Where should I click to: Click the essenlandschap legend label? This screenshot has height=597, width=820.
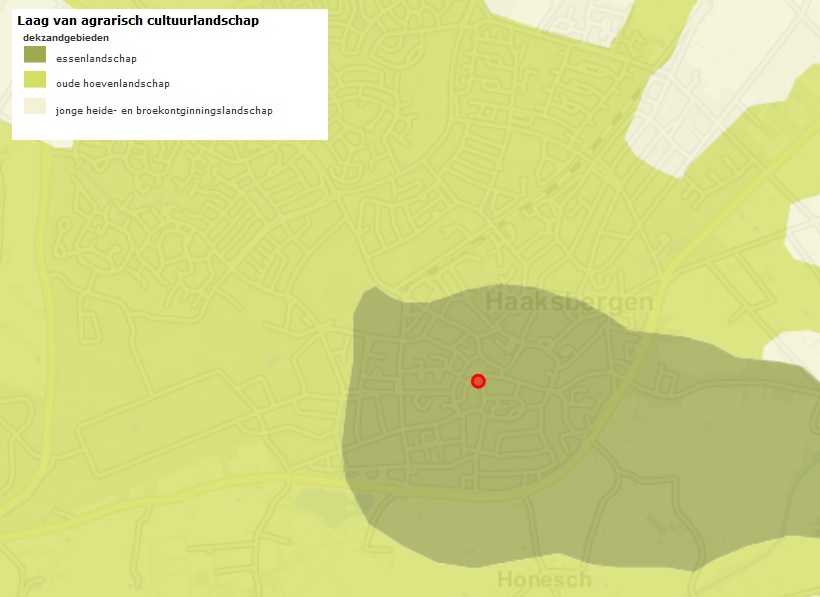tap(96, 59)
